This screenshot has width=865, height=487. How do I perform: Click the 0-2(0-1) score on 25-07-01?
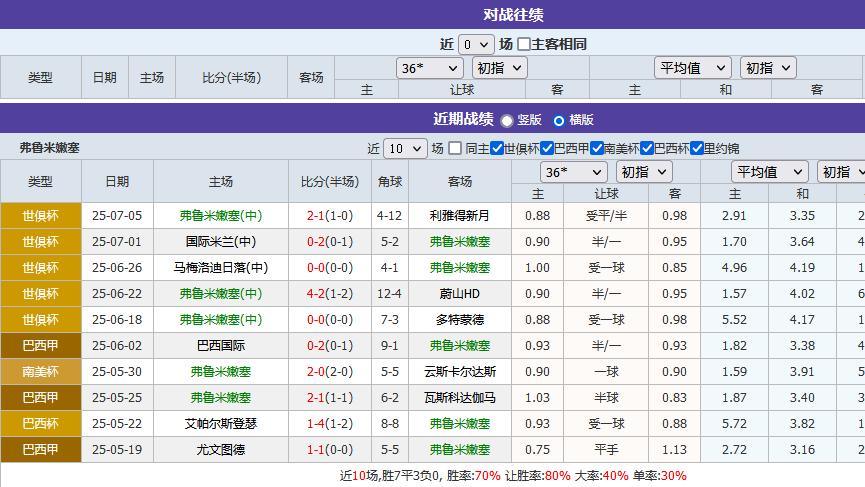pyautogui.click(x=330, y=242)
